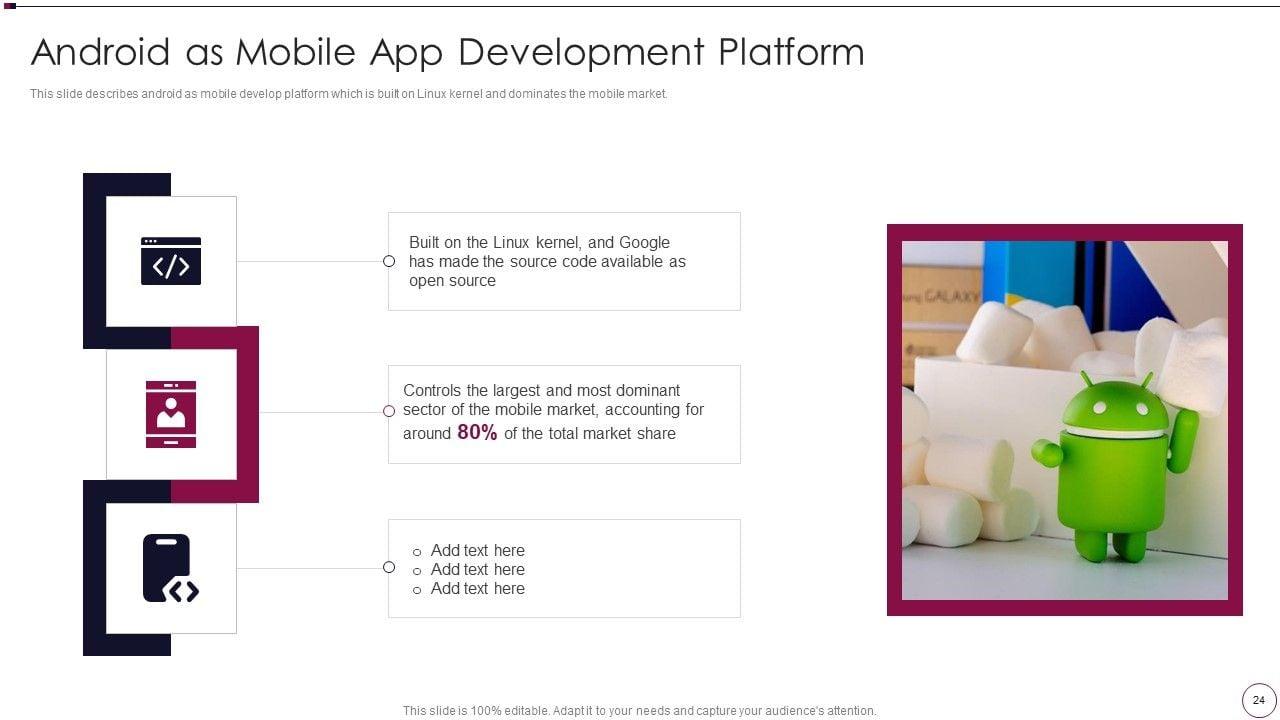The width and height of the screenshot is (1280, 720).
Task: Select the circle marker beside Add text here list
Action: [x=389, y=567]
